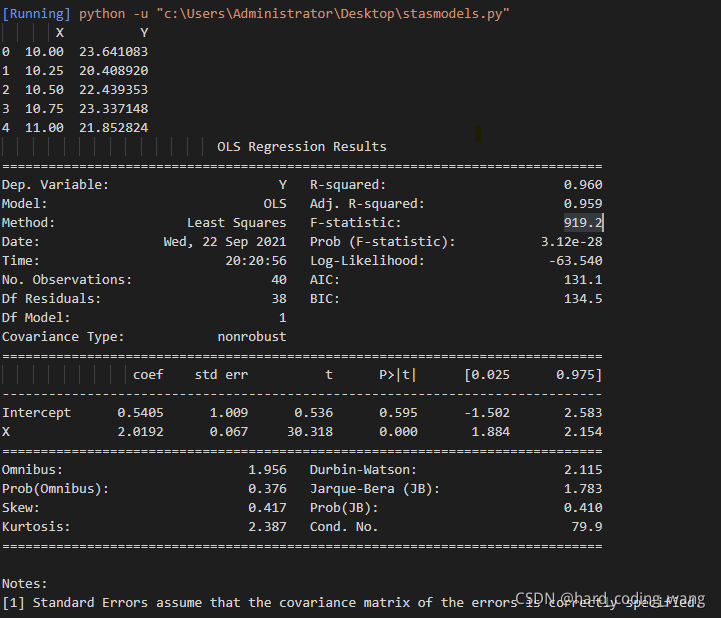Click the Jarque-Bera (JB) value 1.783
This screenshot has height=618, width=721.
583,488
